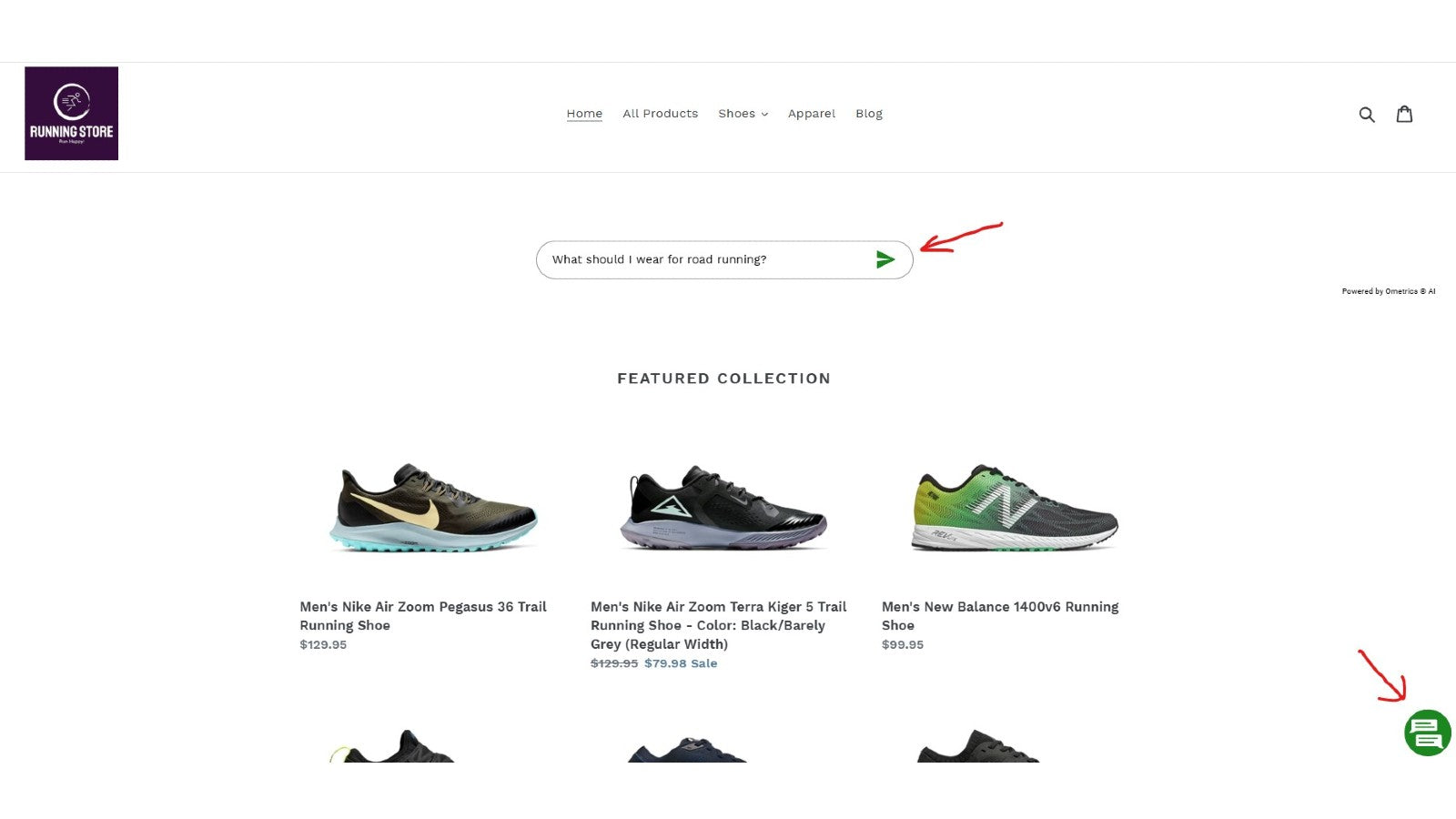Go to the Home menu item
Viewport: 1456px width, 819px height.
(584, 114)
